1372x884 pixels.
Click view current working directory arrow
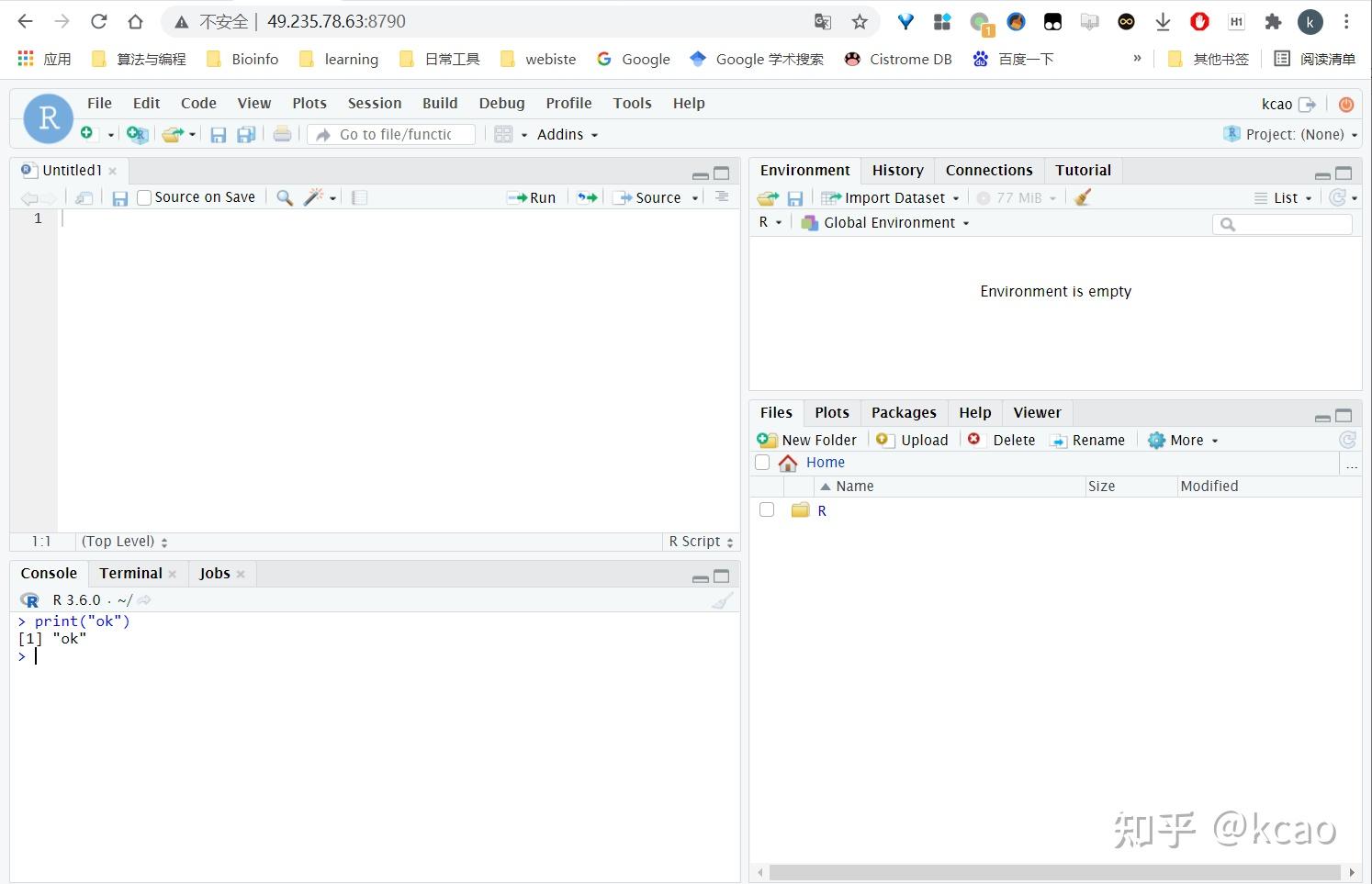tap(145, 600)
